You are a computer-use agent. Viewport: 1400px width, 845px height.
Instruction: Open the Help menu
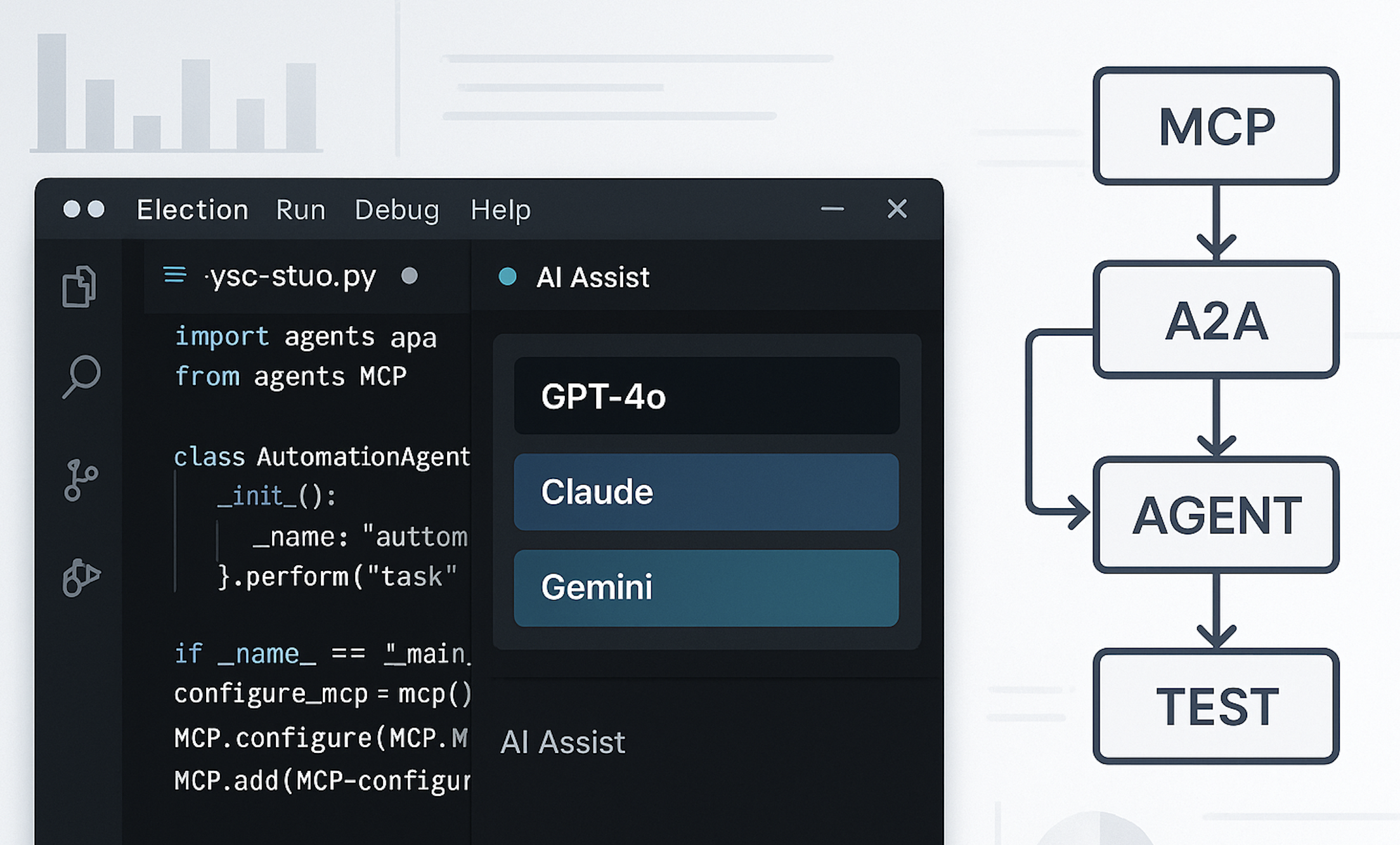click(500, 210)
